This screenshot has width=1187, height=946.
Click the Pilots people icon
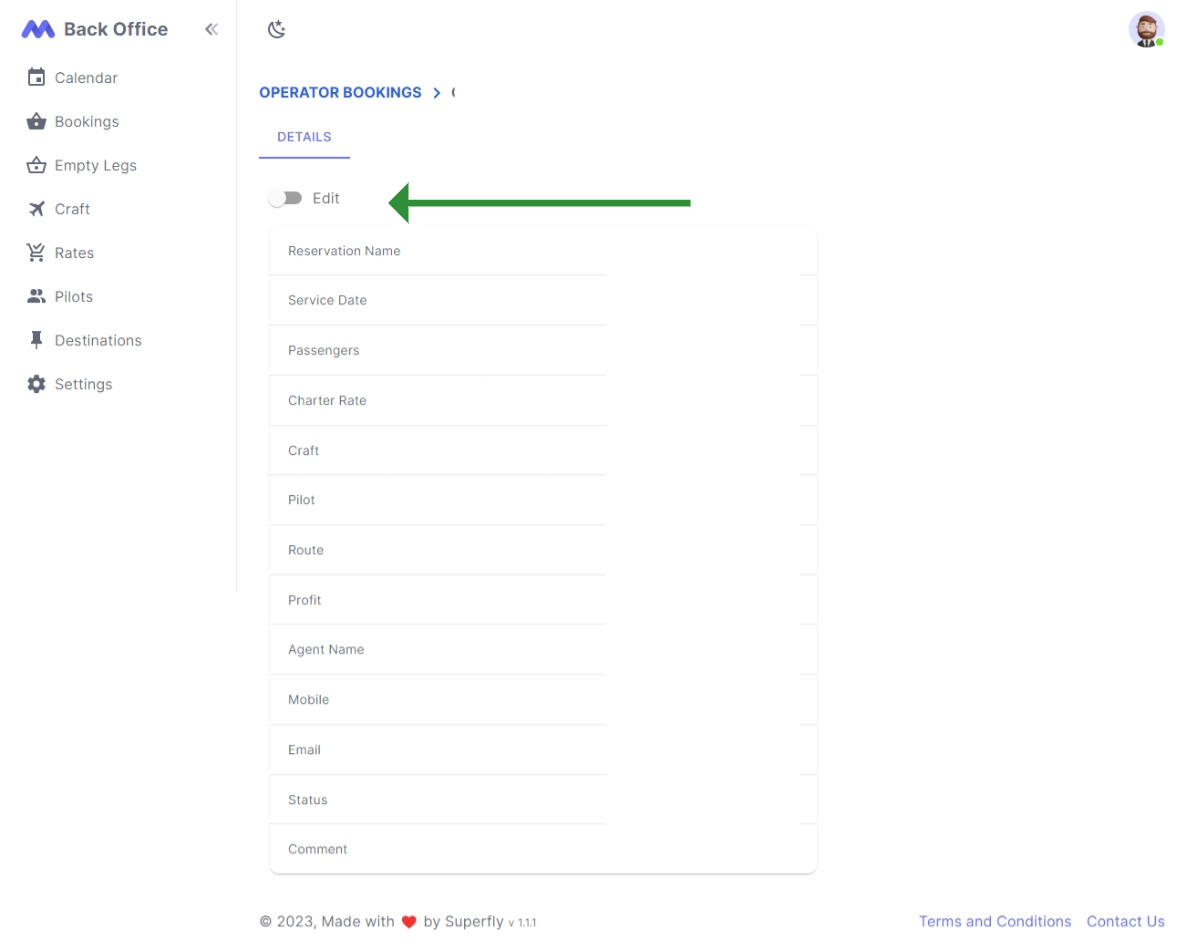[x=36, y=297]
